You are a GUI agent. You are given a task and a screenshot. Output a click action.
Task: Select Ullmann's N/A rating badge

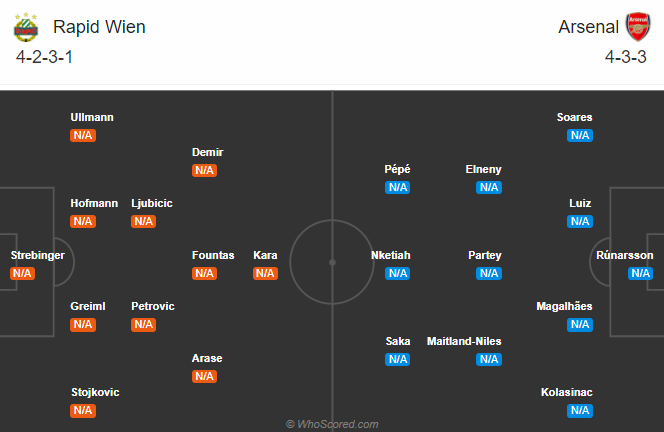[83, 136]
